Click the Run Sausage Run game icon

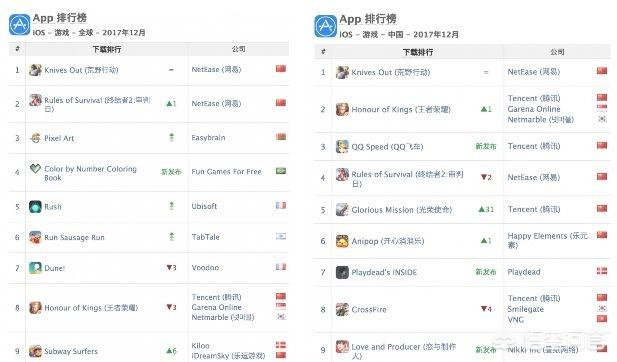35,237
